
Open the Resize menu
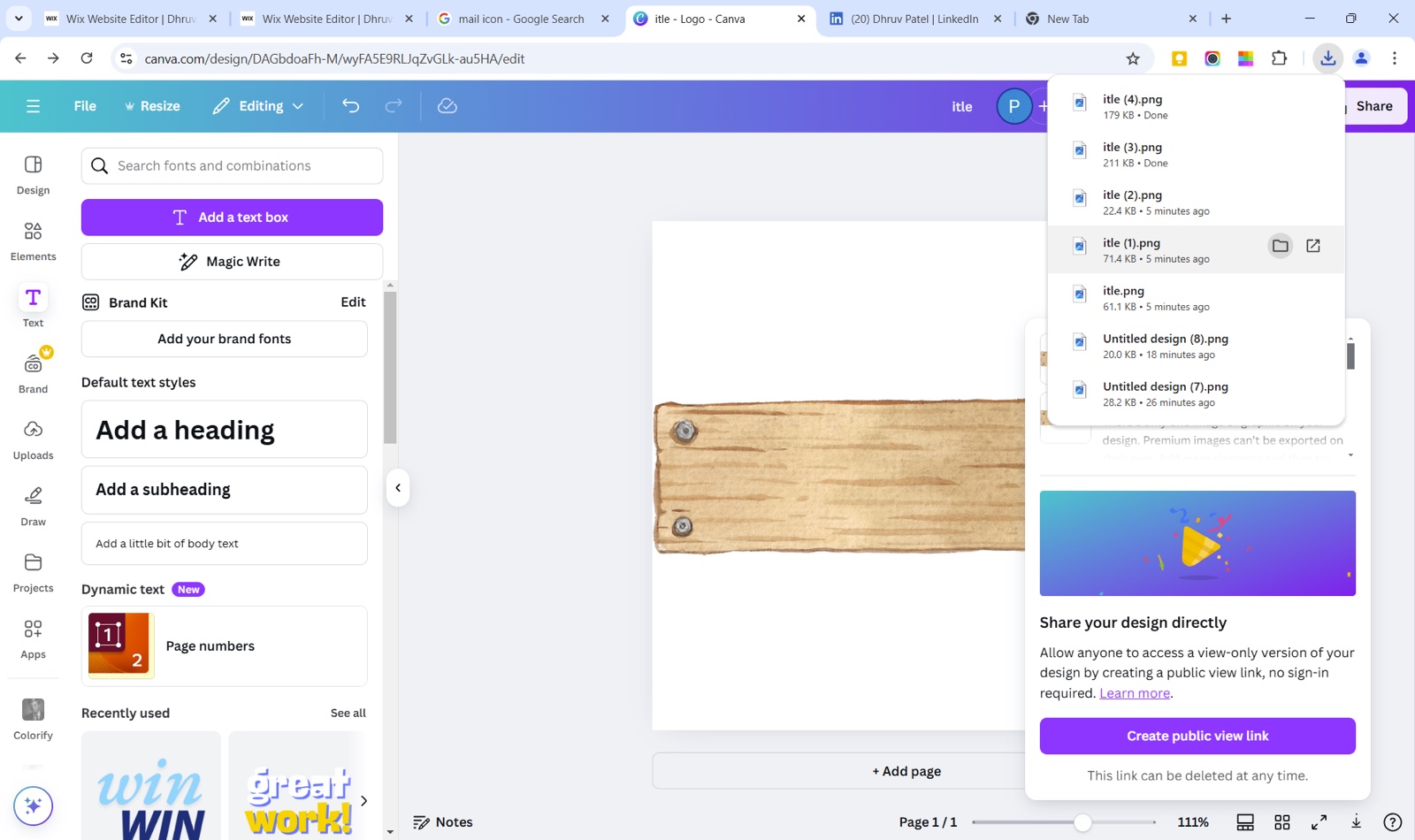click(152, 106)
